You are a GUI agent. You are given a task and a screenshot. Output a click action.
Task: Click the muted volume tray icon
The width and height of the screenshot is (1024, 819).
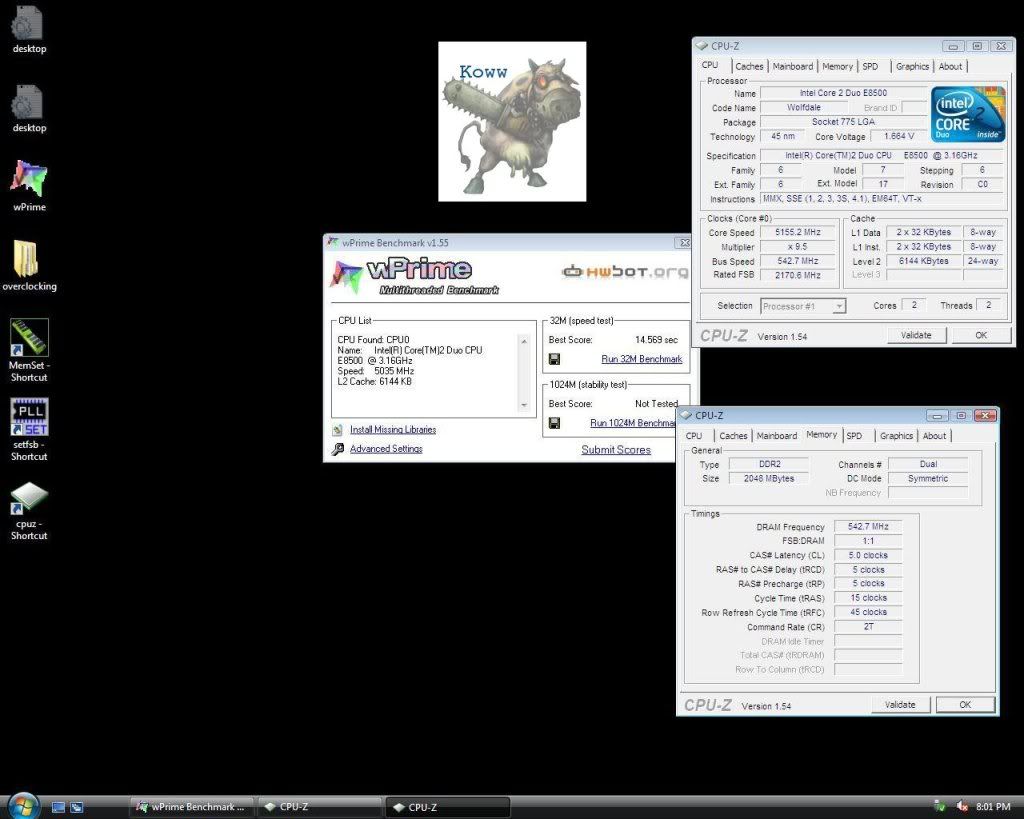point(962,806)
